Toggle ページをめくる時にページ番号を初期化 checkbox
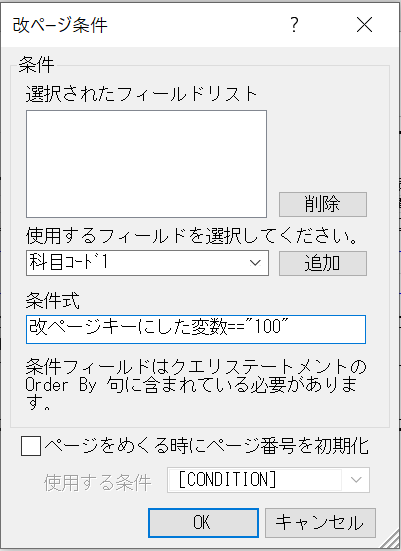The image size is (401, 551). pyautogui.click(x=31, y=446)
